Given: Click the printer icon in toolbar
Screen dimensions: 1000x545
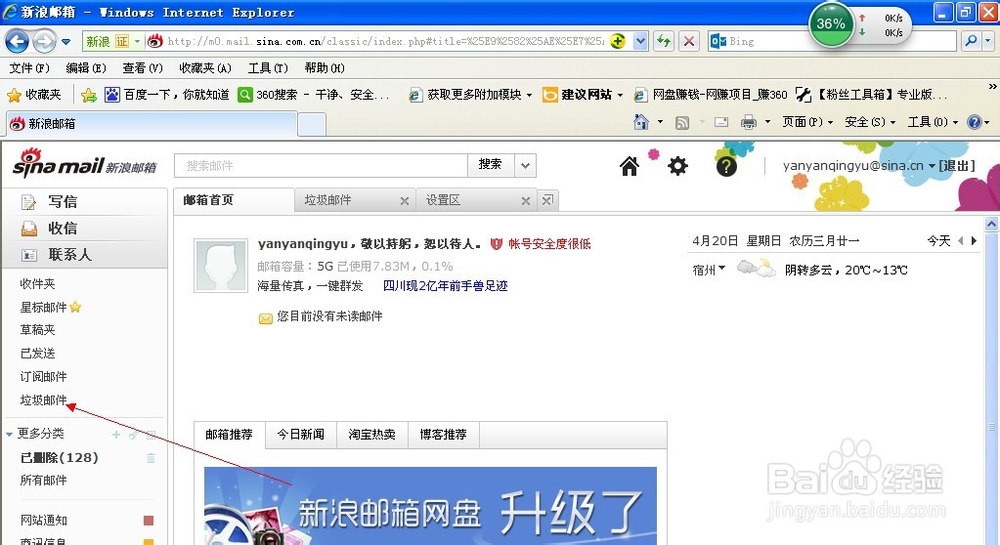Looking at the screenshot, I should [749, 122].
